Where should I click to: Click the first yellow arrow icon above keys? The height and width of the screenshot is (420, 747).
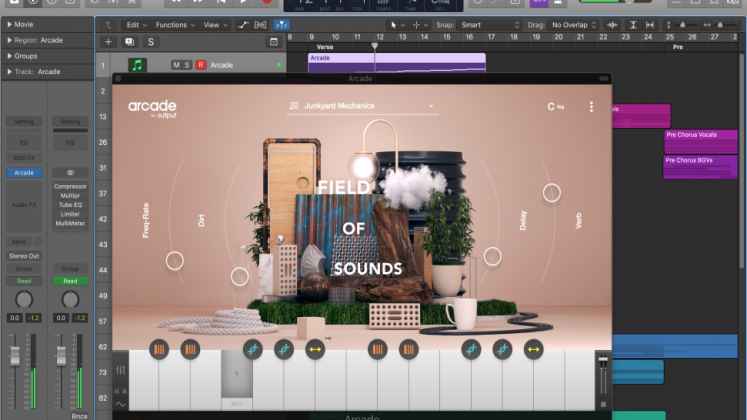click(314, 349)
